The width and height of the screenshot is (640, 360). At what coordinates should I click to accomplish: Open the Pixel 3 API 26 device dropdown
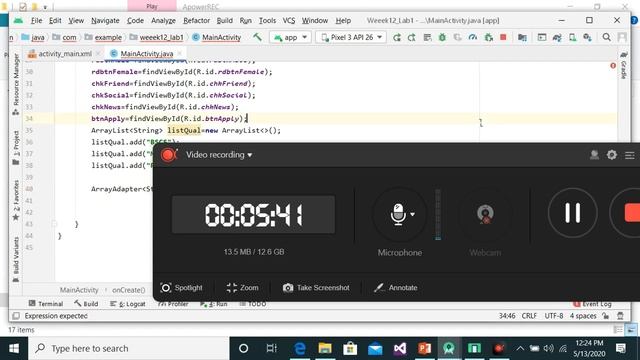tap(351, 37)
